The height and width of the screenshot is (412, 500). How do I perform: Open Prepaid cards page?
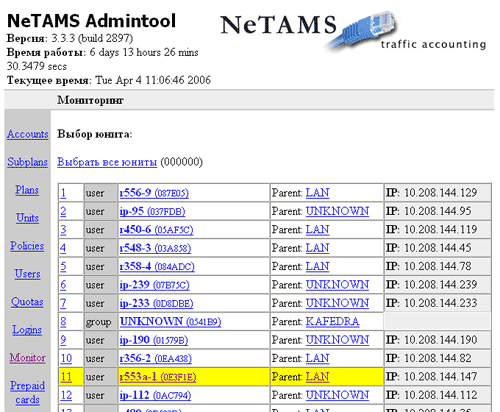click(x=27, y=392)
